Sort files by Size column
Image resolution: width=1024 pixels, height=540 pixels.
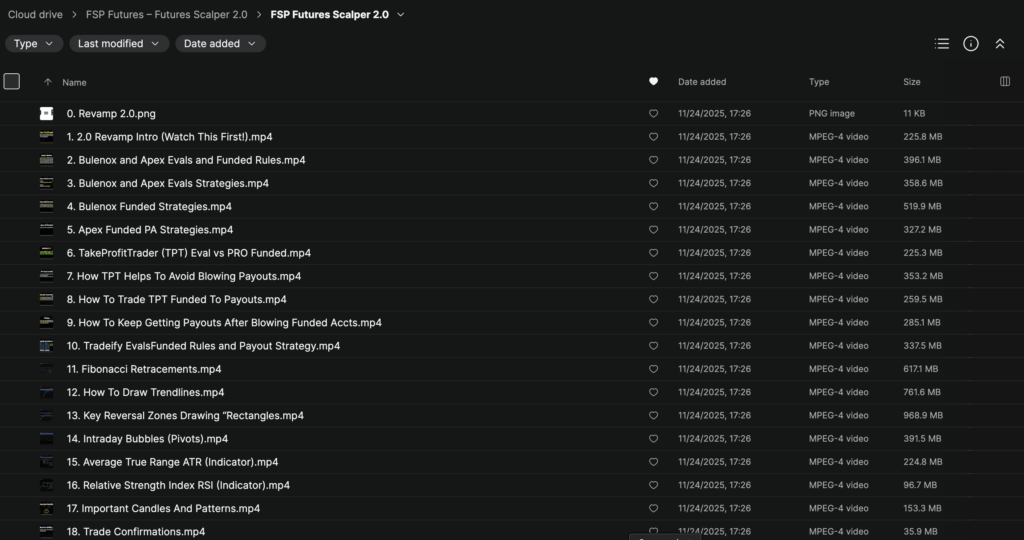(x=912, y=82)
